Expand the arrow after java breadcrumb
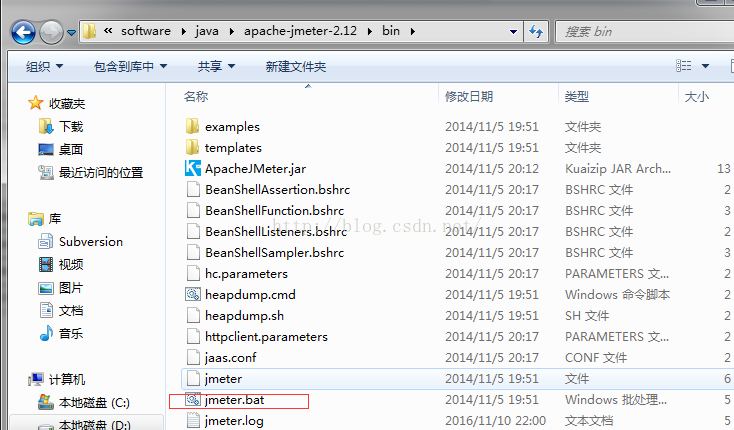The width and height of the screenshot is (734, 430). pos(232,31)
